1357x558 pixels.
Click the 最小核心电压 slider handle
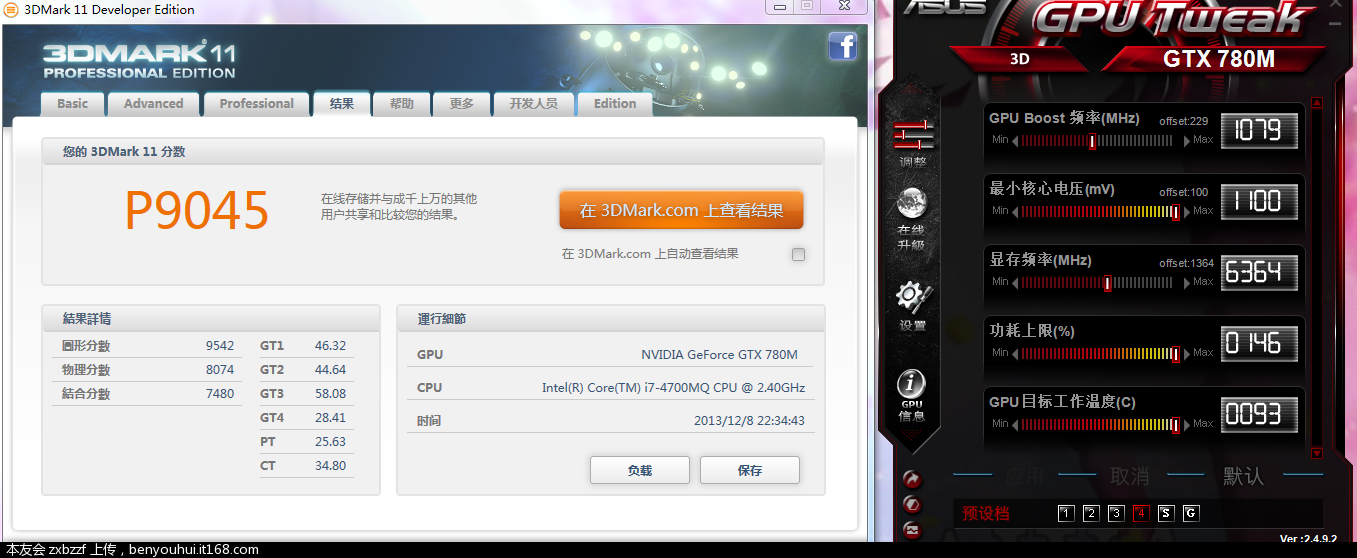click(1175, 212)
